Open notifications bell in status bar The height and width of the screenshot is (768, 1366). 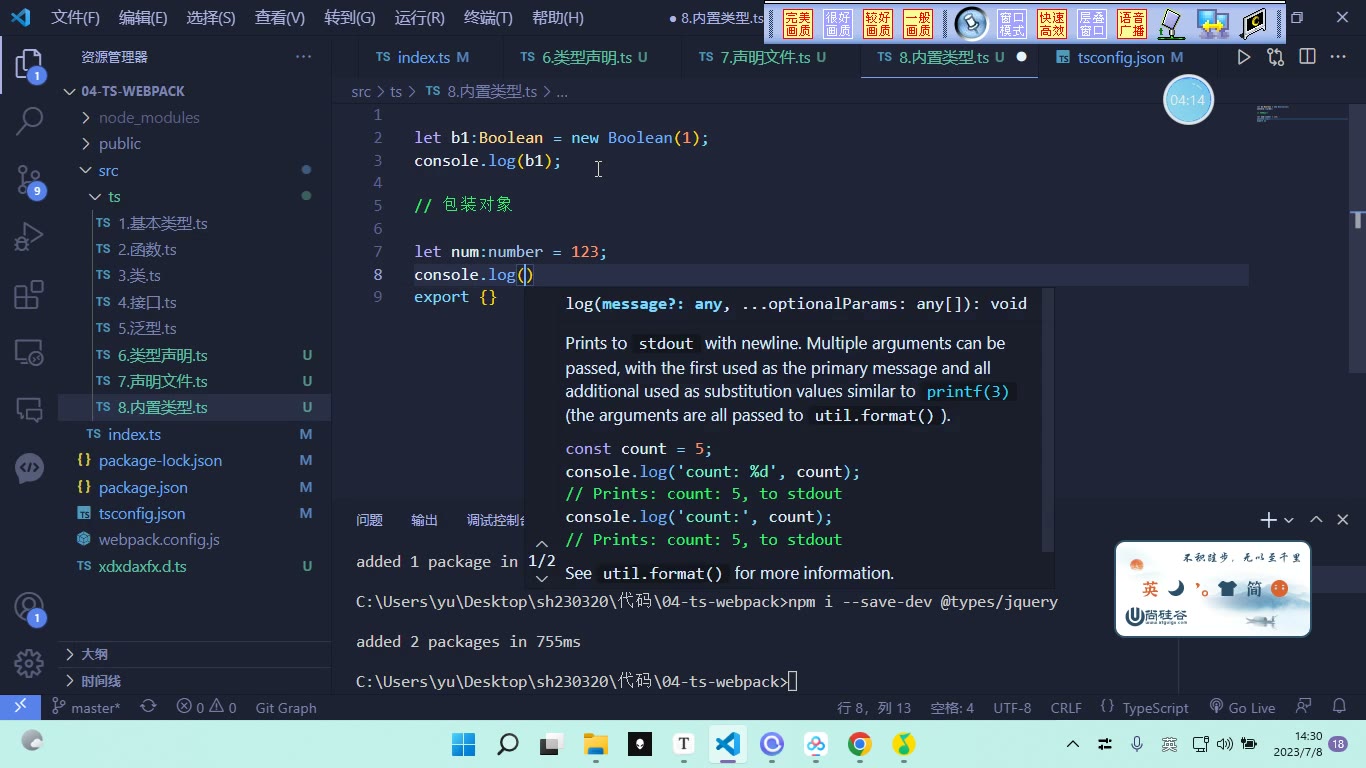click(x=1338, y=707)
